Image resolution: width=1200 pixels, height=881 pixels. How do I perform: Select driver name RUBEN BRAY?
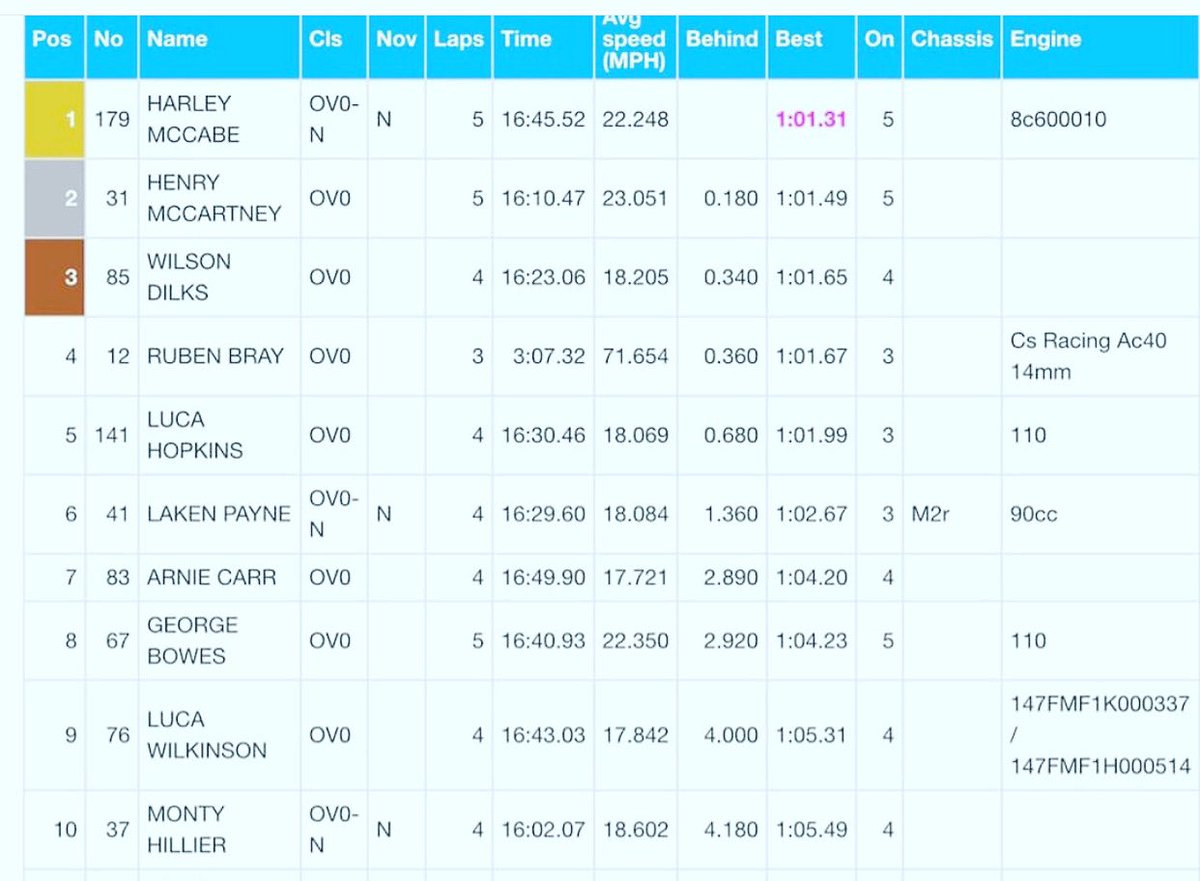tap(215, 356)
